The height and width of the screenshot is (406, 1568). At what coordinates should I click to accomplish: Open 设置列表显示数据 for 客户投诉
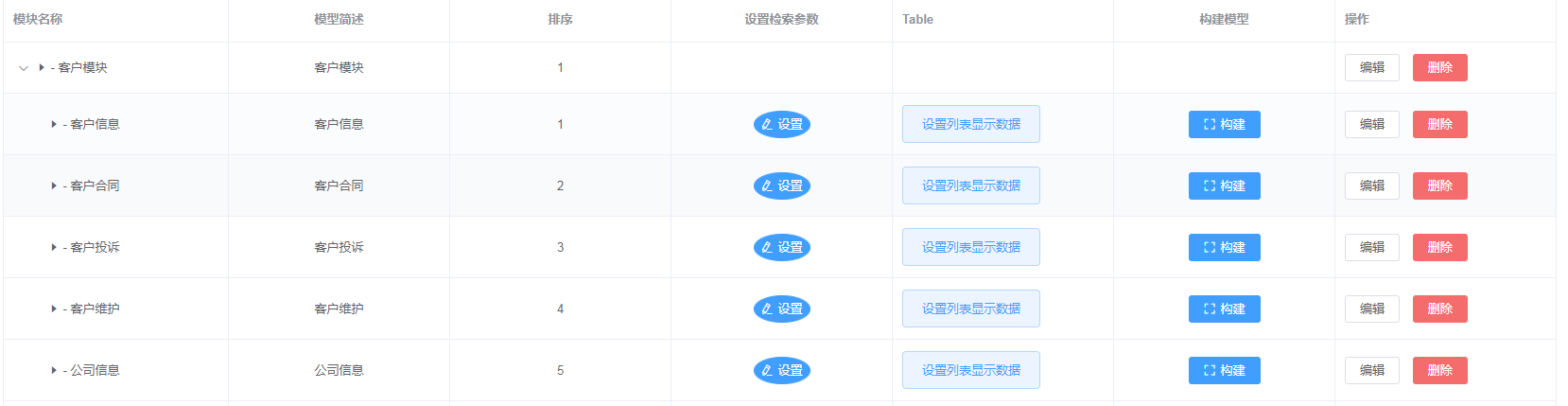click(971, 248)
